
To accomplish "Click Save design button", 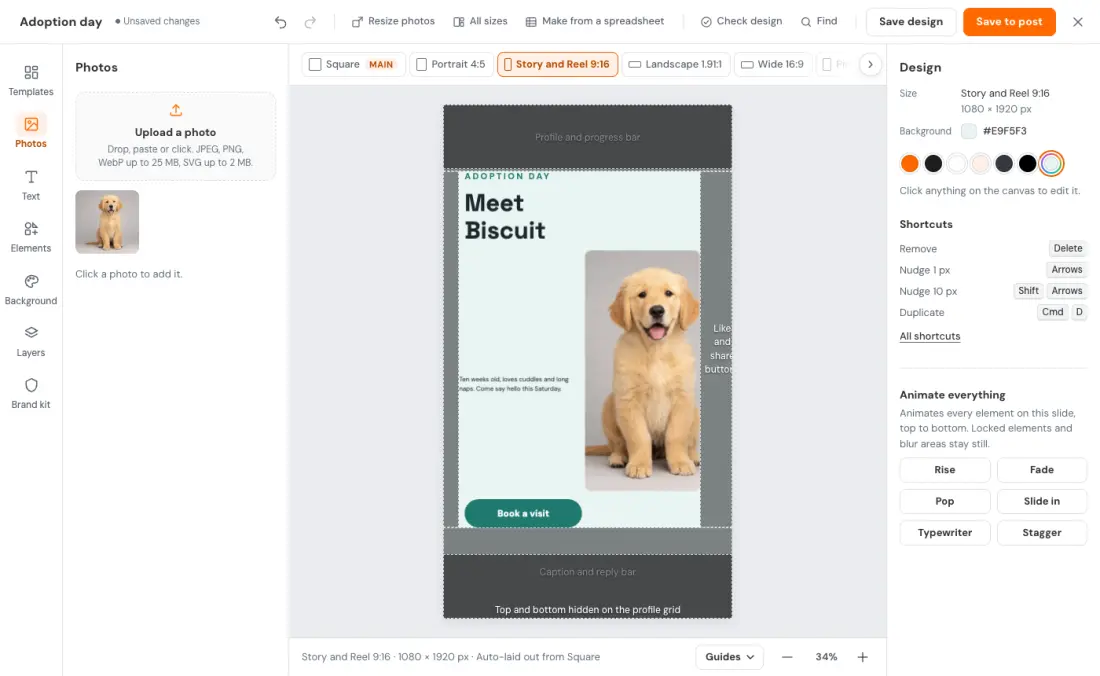I will pyautogui.click(x=911, y=22).
